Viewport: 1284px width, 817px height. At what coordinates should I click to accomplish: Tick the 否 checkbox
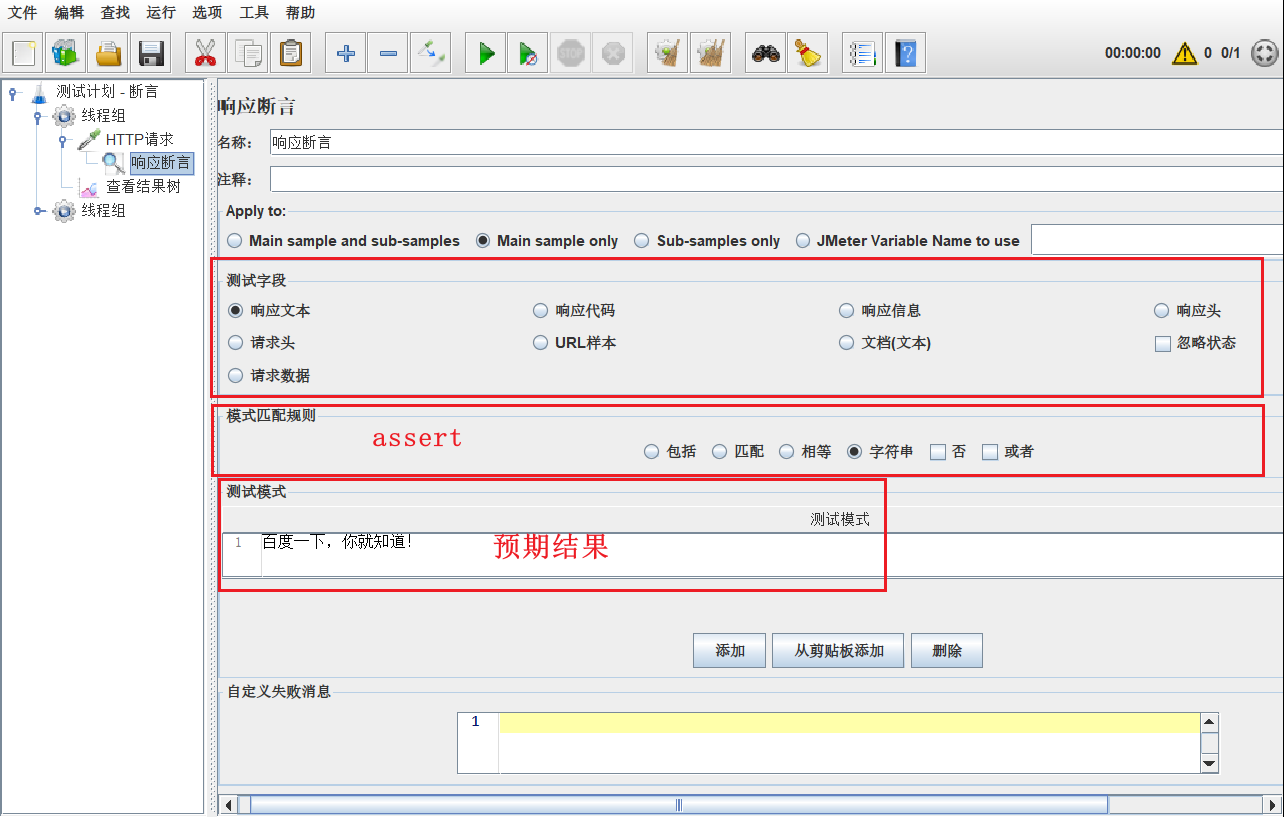938,452
